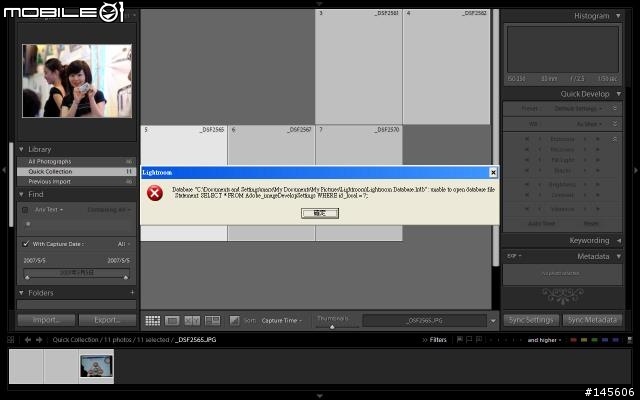
Task: Open the capture date All dropdown
Action: click(x=124, y=244)
